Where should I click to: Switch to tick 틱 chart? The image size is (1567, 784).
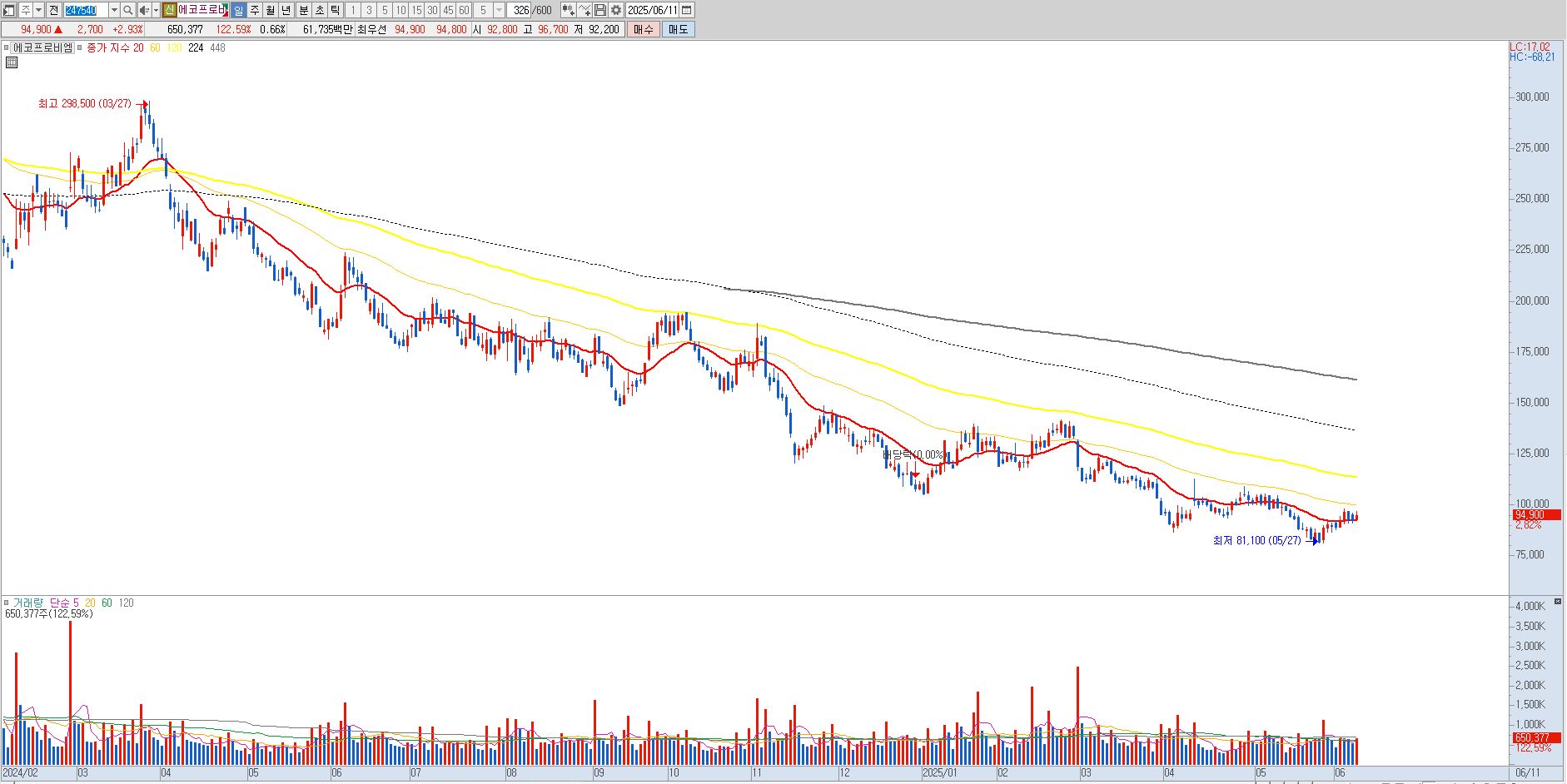click(335, 10)
